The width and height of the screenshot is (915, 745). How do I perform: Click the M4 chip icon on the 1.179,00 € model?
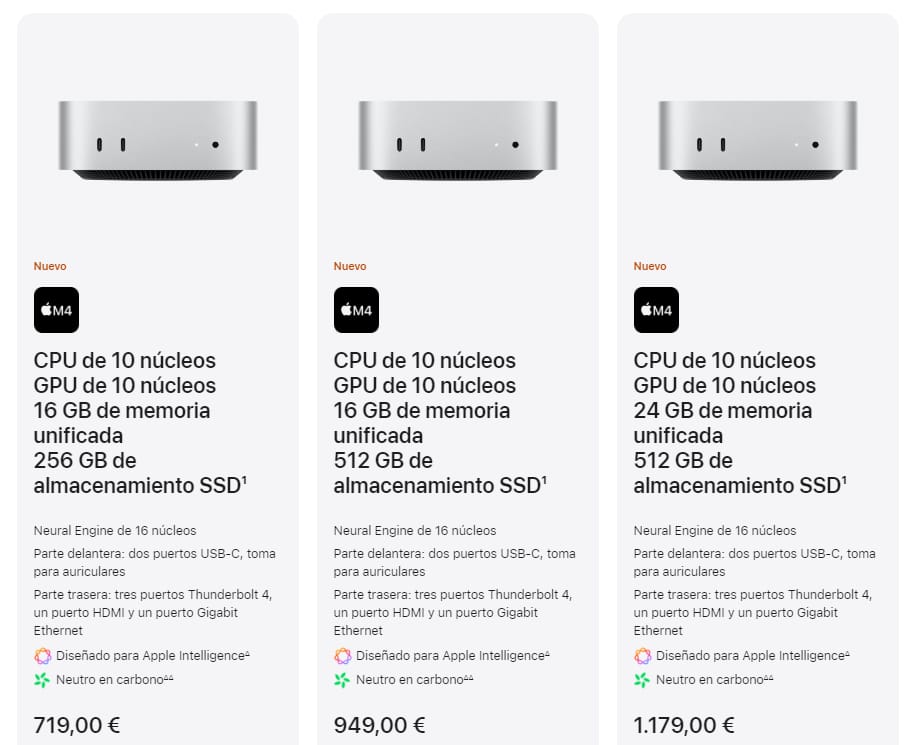point(656,310)
